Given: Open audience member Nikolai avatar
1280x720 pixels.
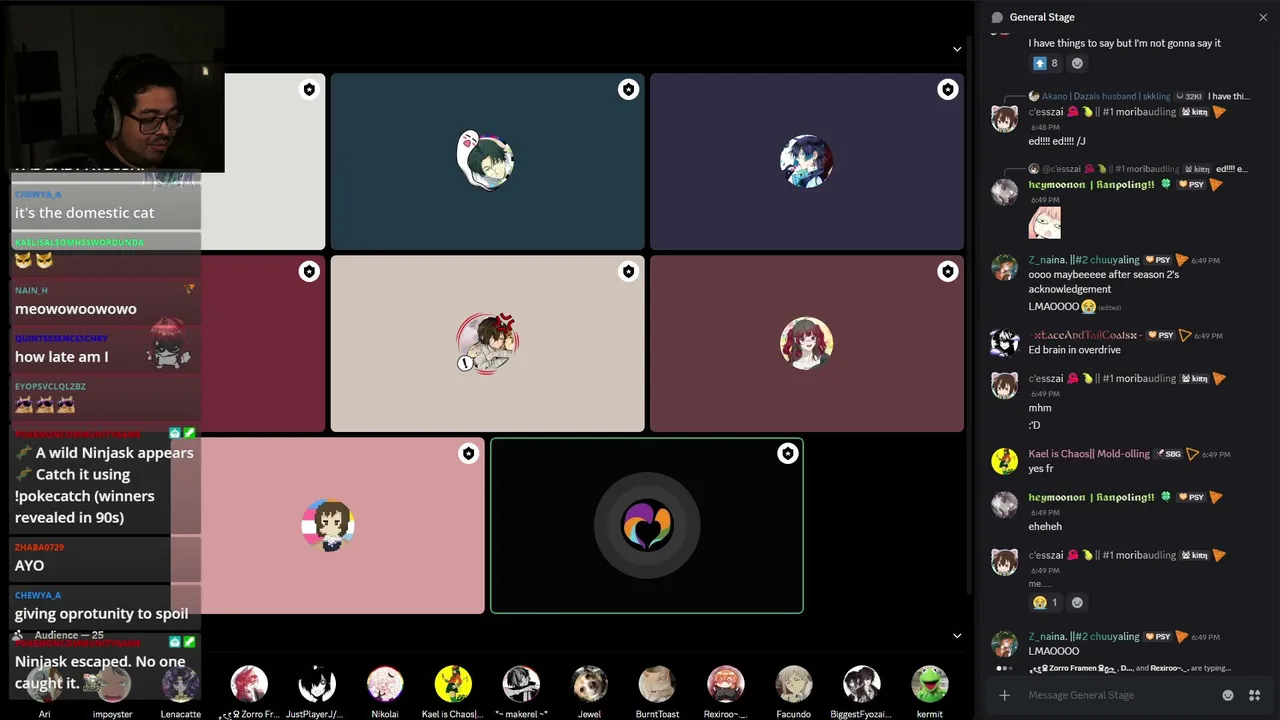Looking at the screenshot, I should click(385, 684).
